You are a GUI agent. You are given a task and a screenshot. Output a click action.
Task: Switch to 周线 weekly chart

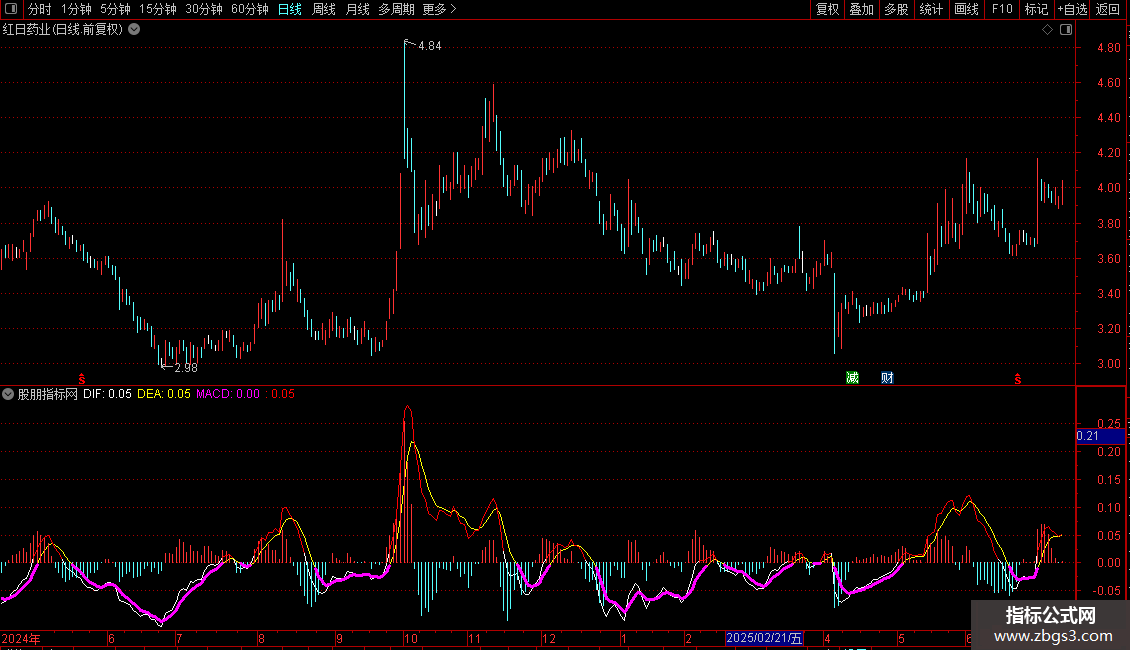point(324,9)
